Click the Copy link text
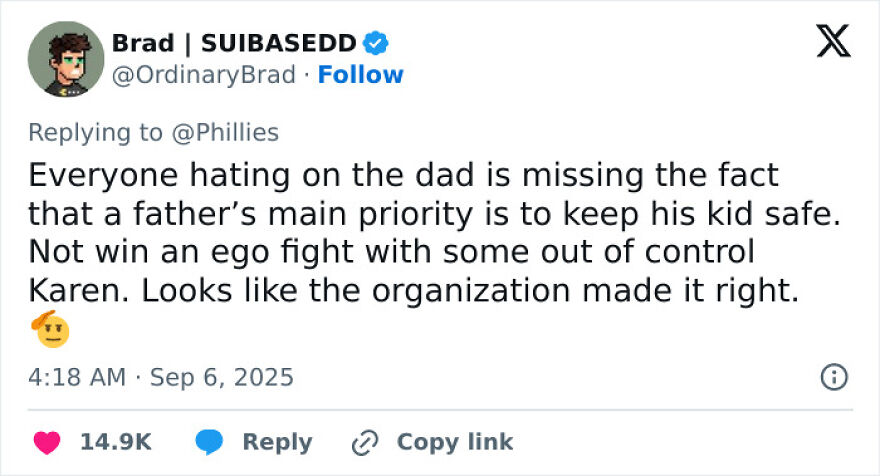The image size is (880, 476). [x=455, y=442]
